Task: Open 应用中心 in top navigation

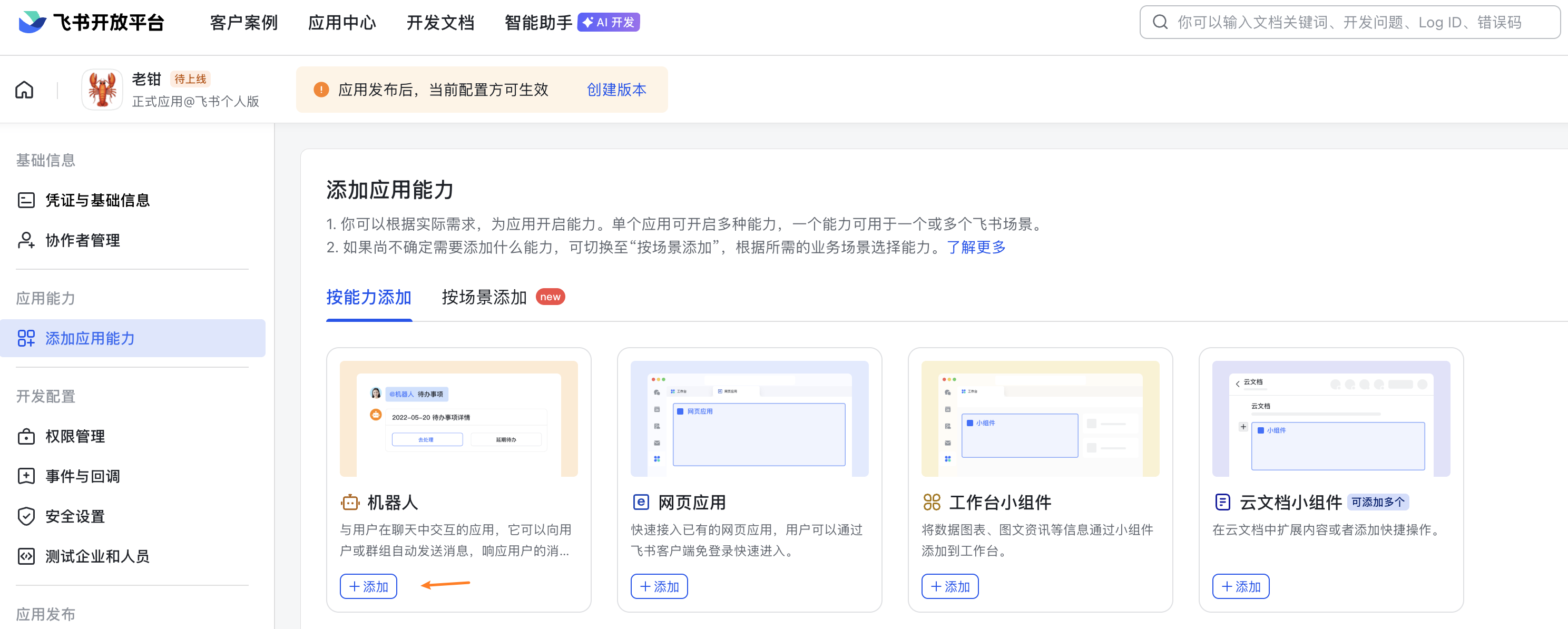Action: tap(342, 23)
